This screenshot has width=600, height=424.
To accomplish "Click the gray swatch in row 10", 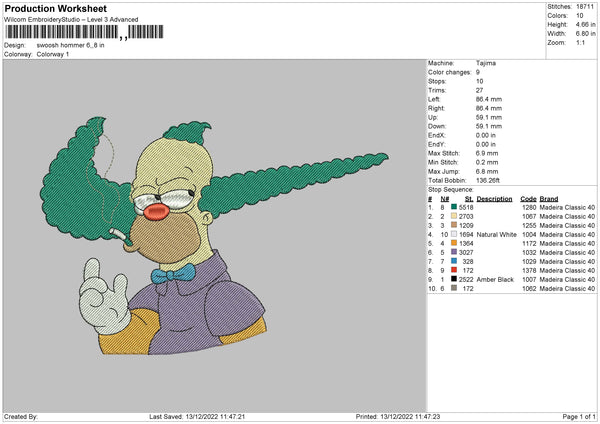I will point(454,288).
